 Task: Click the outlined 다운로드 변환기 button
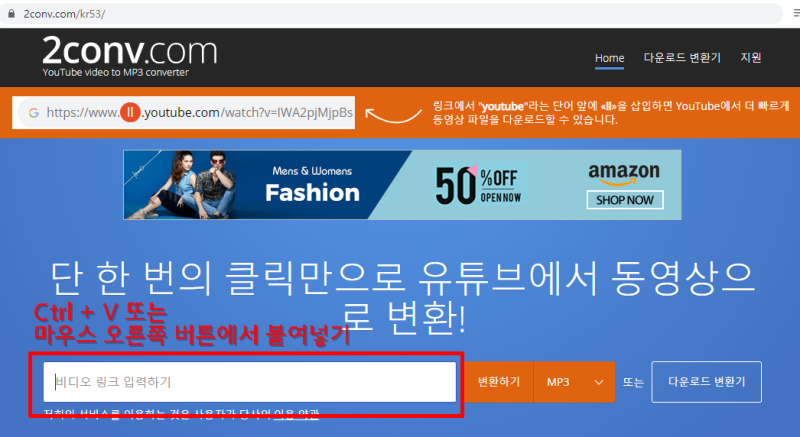coord(707,382)
